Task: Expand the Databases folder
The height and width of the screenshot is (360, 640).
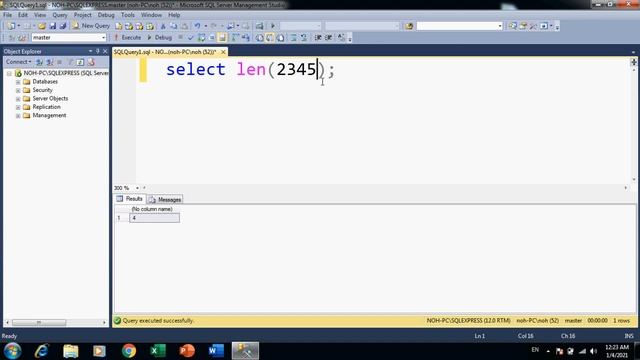Action: click(18, 82)
